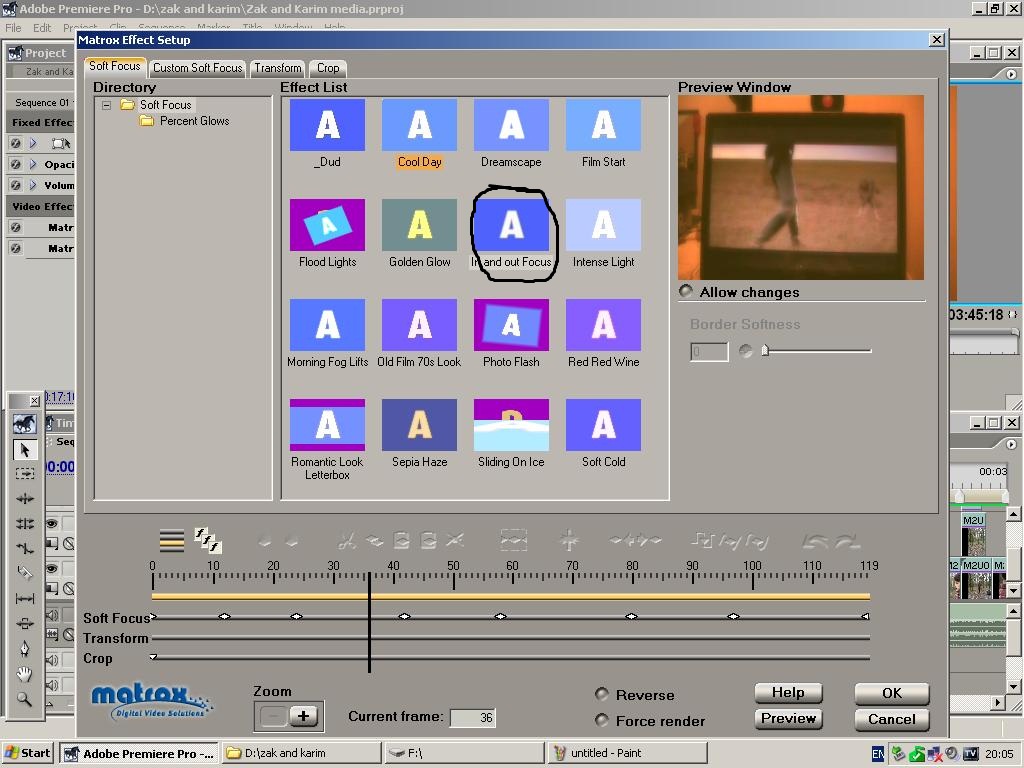This screenshot has height=768, width=1024.
Task: Click the Border Softness slider handle
Action: coord(765,351)
